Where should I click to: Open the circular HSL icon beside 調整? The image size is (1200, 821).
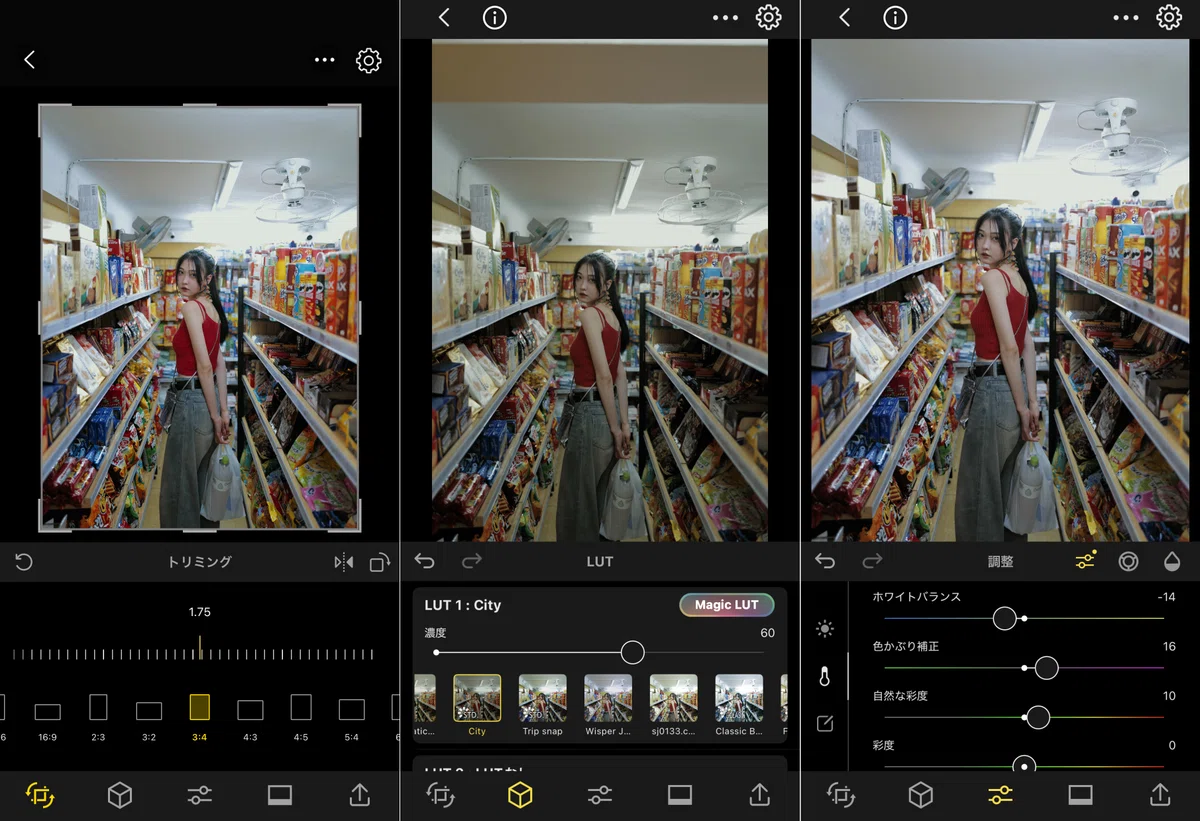click(1128, 562)
